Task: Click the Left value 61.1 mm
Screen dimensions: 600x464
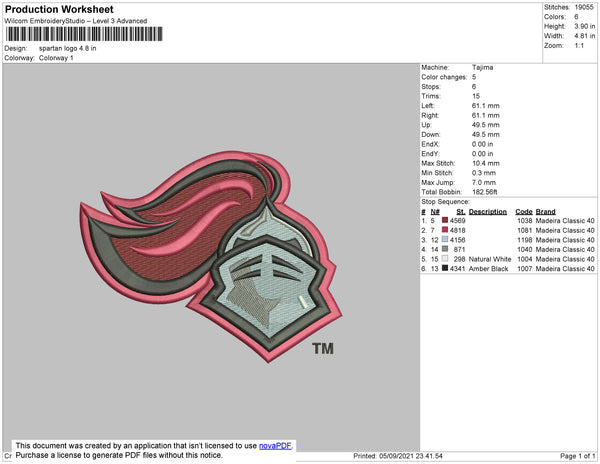Action: (486, 106)
